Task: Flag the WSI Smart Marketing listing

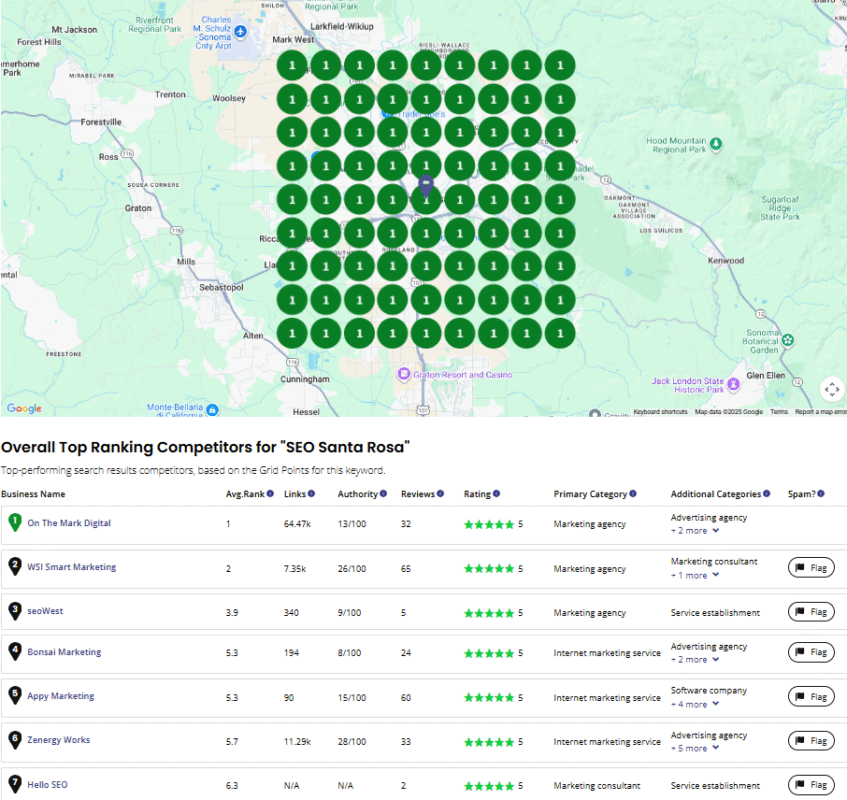Action: click(810, 567)
